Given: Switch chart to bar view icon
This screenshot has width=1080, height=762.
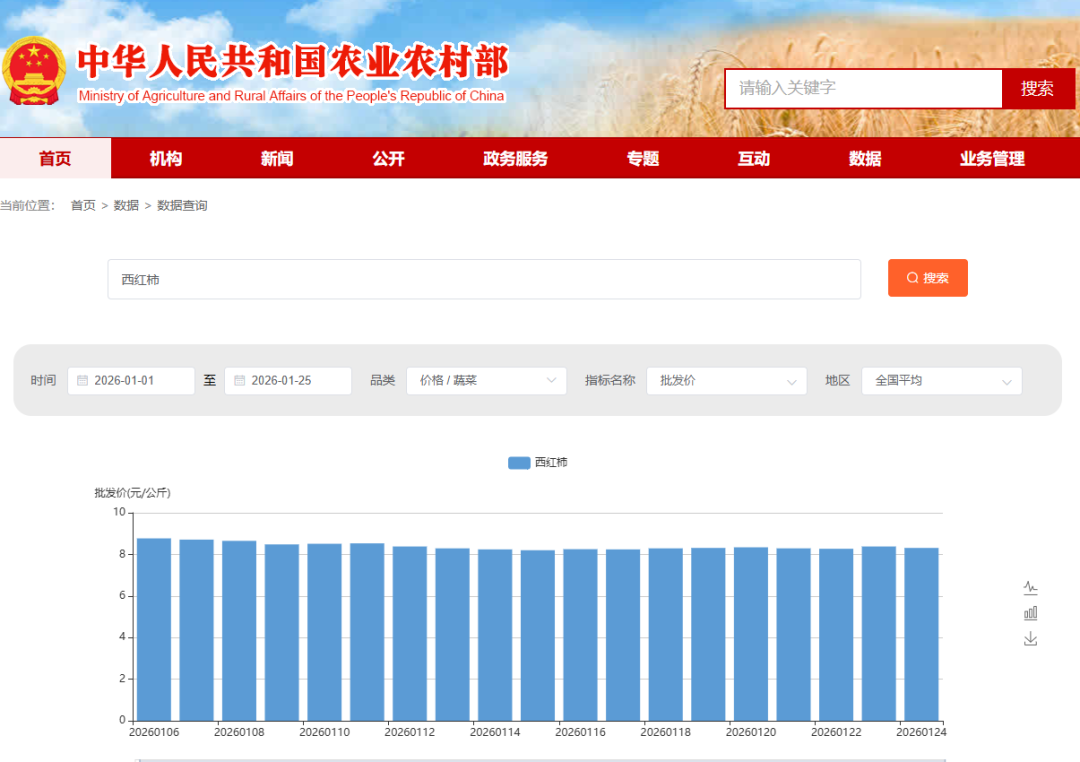Looking at the screenshot, I should click(x=1030, y=613).
